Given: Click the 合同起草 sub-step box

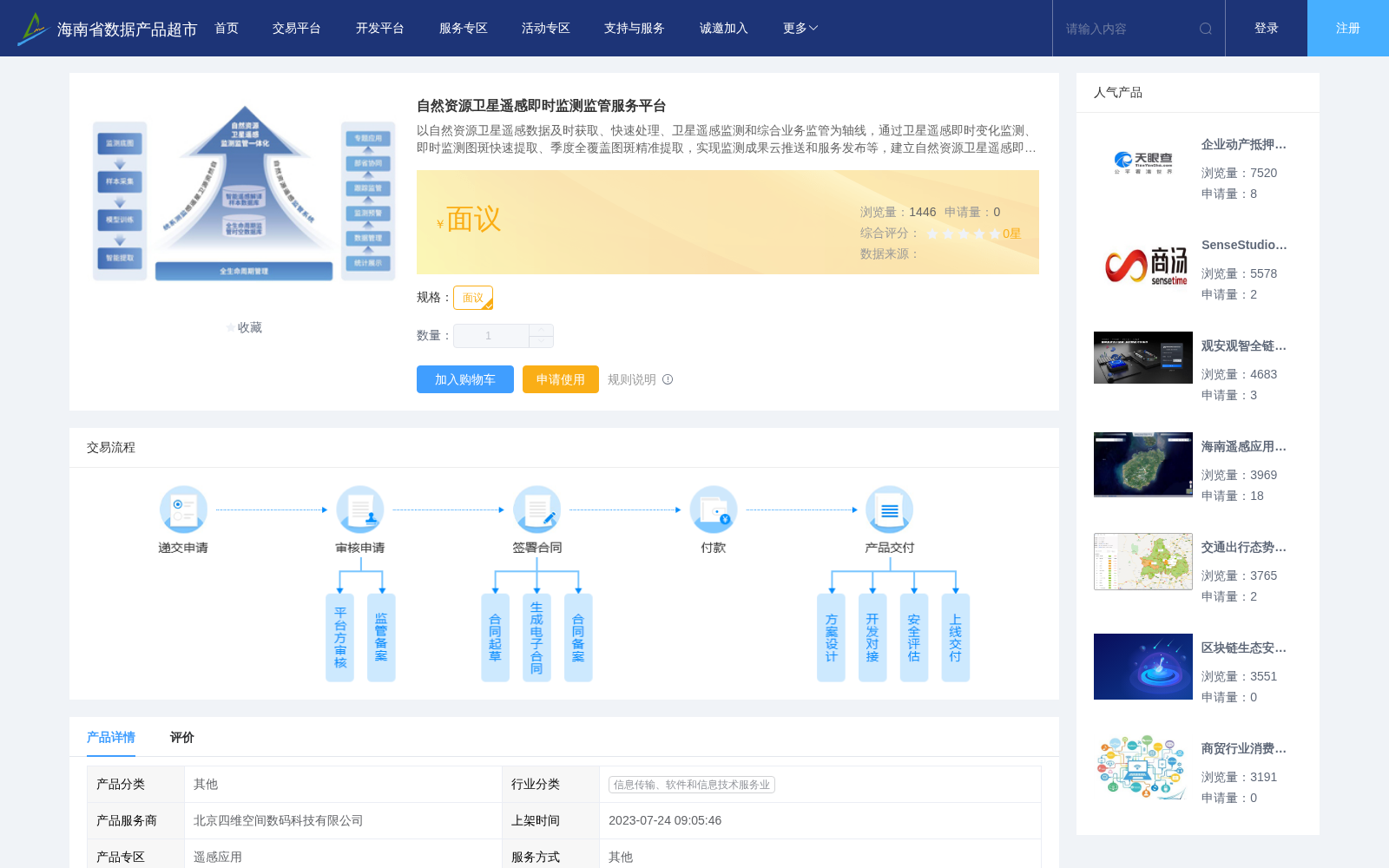Looking at the screenshot, I should (x=495, y=638).
